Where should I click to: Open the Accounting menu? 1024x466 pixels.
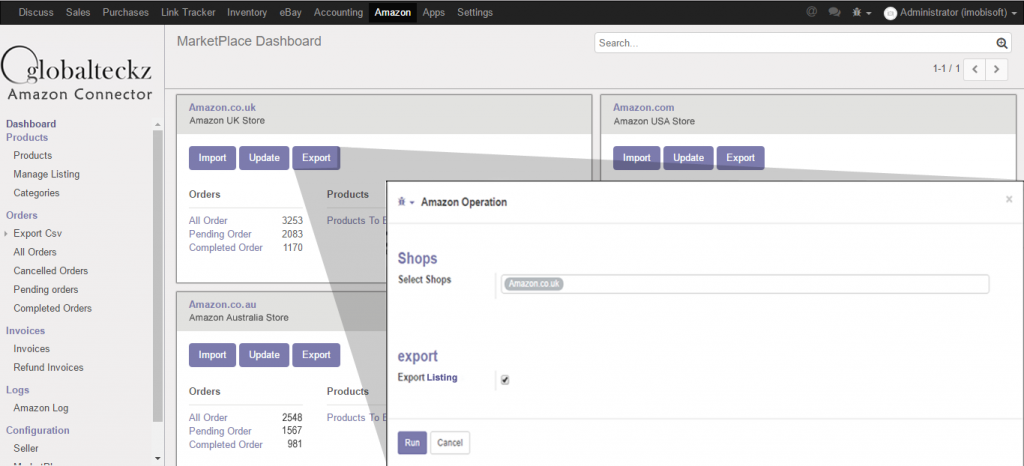[x=338, y=12]
